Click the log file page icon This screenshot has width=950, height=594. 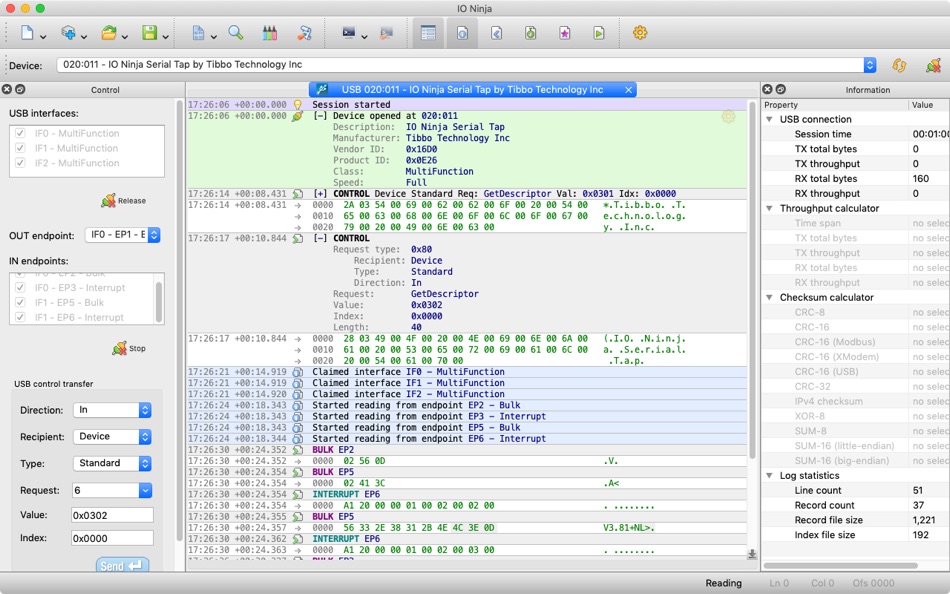point(198,33)
